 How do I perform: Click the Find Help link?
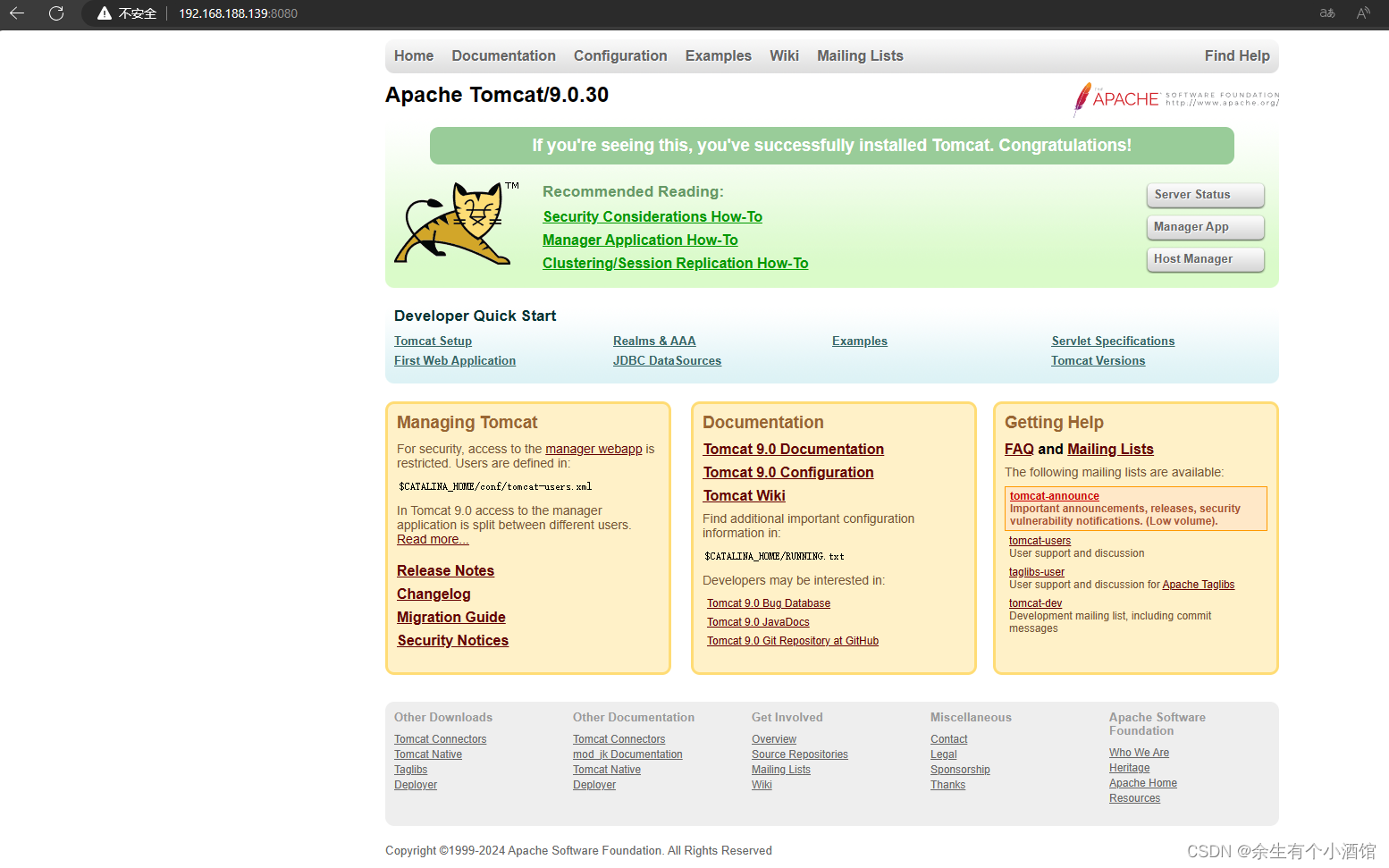point(1237,55)
